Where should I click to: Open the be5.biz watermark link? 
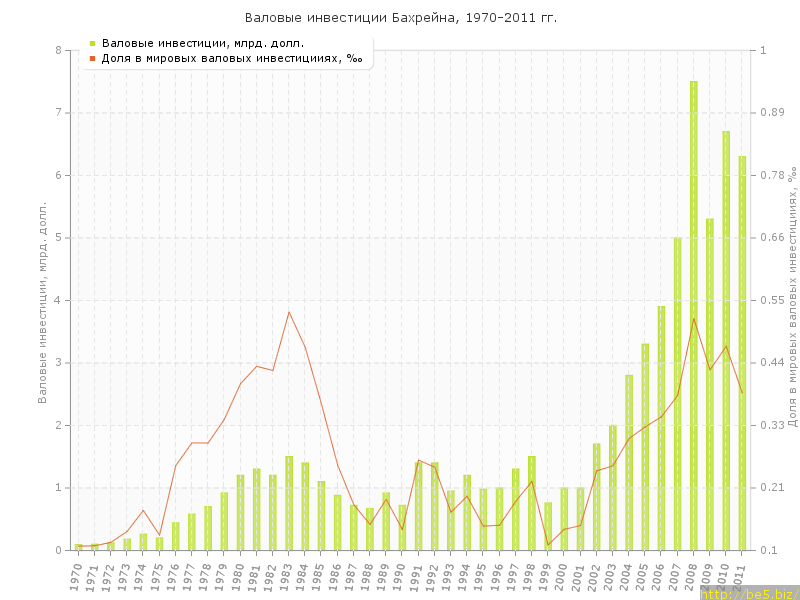pos(747,593)
